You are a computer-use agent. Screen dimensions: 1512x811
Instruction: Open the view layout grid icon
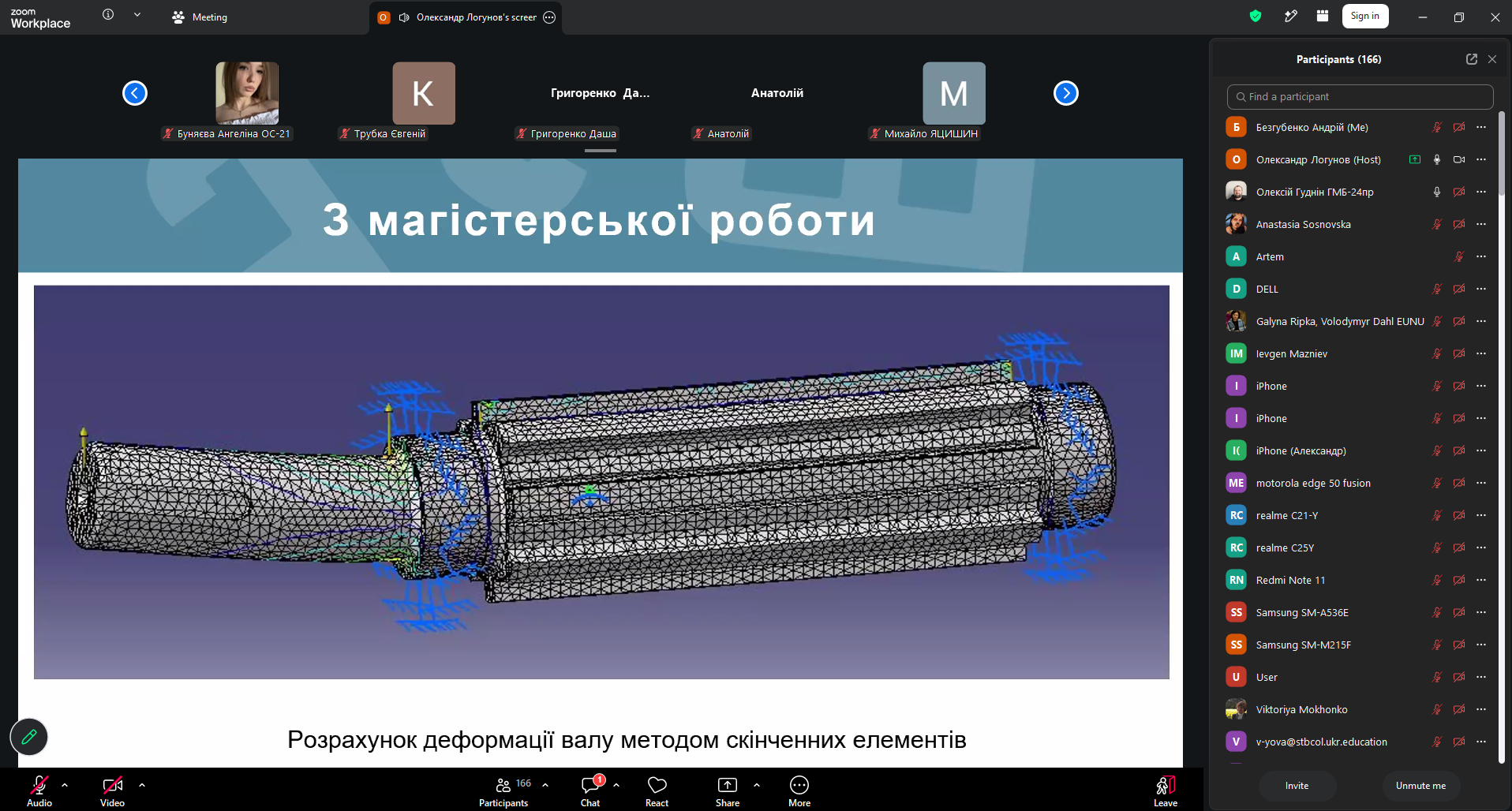[x=1323, y=16]
